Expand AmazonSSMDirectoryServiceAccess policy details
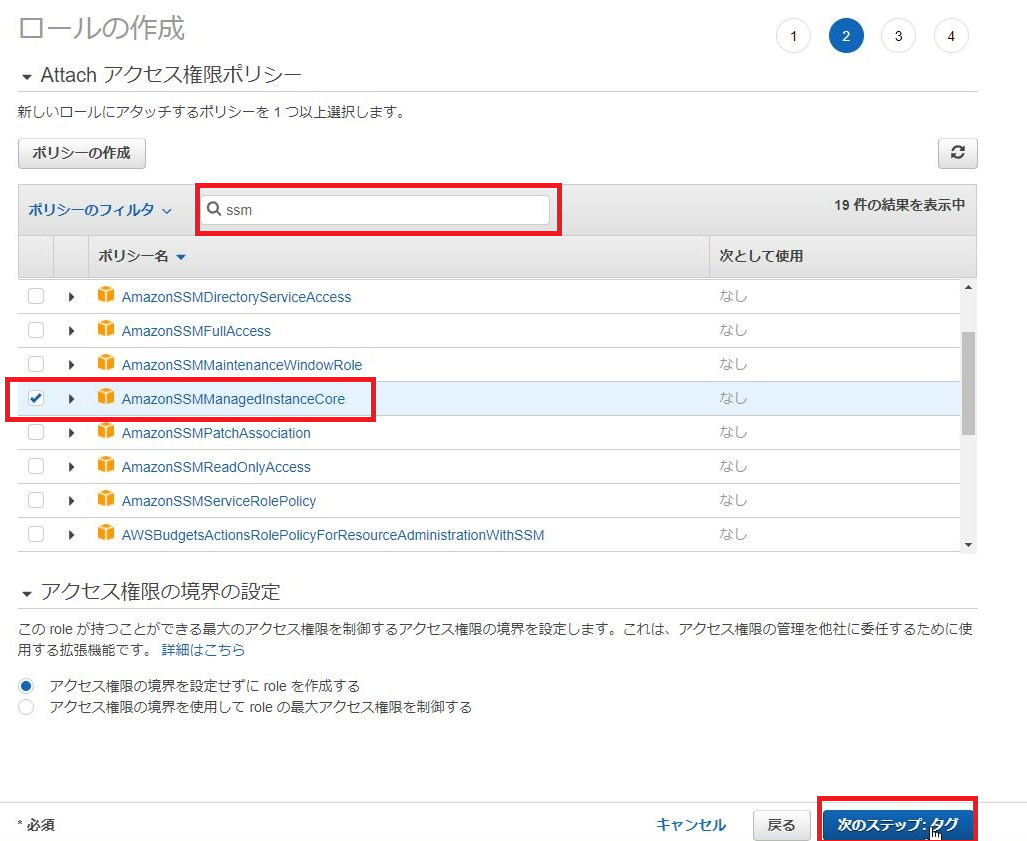Screen dimensions: 1027x841 (71, 297)
